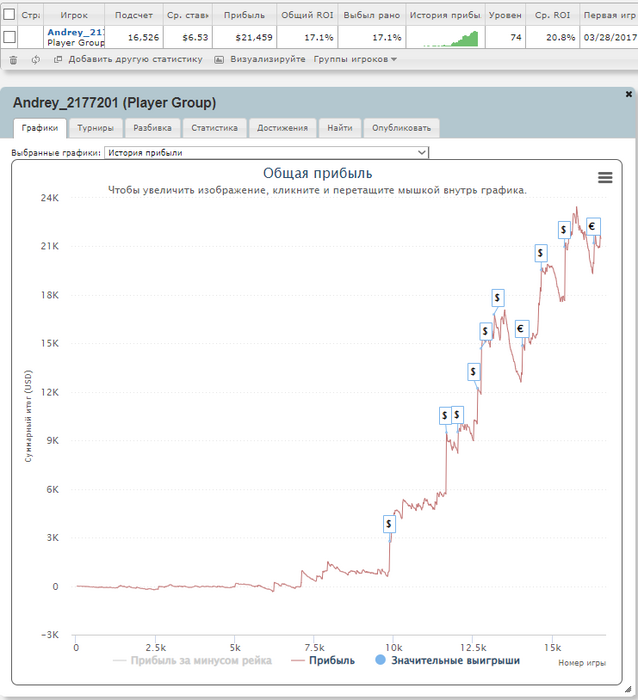Click the $ marker near game 10k
The height and width of the screenshot is (700, 638).
tap(389, 524)
